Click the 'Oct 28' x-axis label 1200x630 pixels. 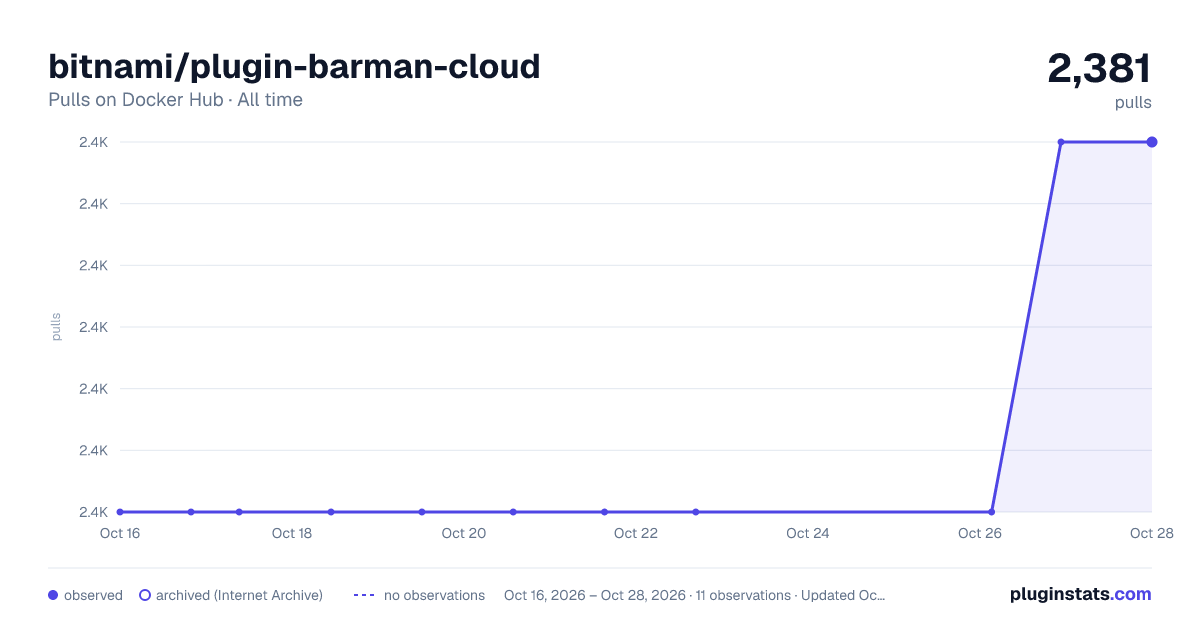1151,533
